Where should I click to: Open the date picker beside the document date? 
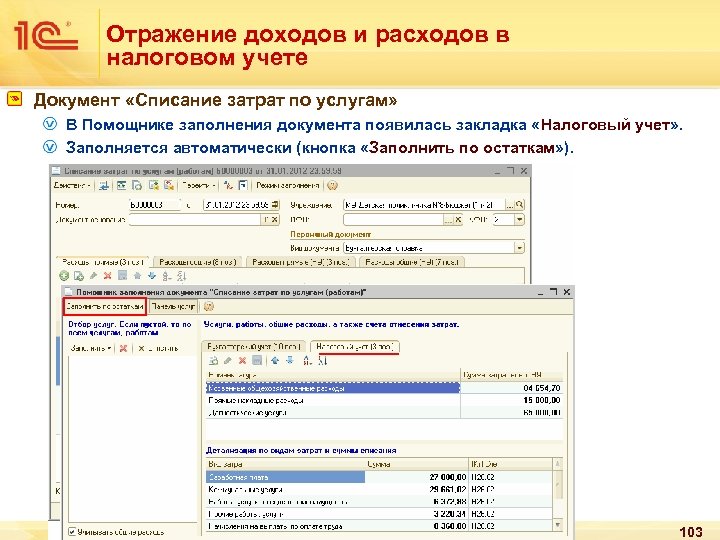click(275, 205)
